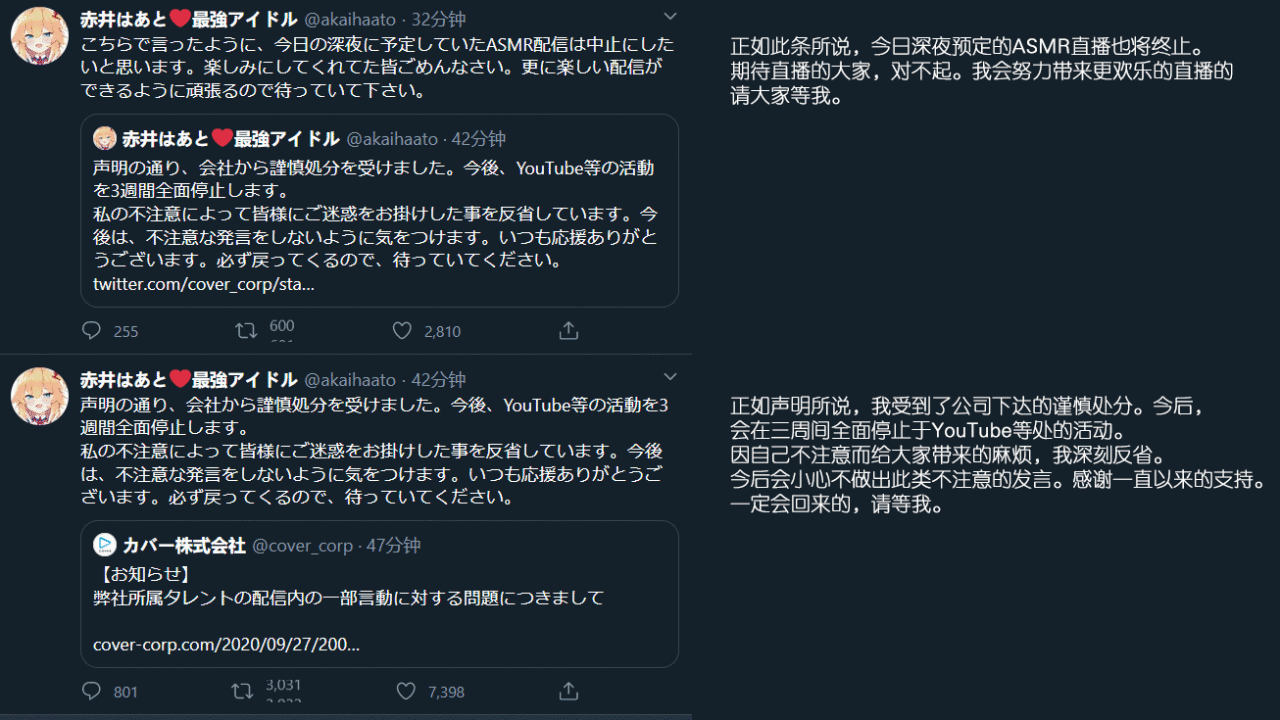Screen dimensions: 1280x720
Task: Retweet the suspension announcement tweet
Action: click(x=242, y=691)
